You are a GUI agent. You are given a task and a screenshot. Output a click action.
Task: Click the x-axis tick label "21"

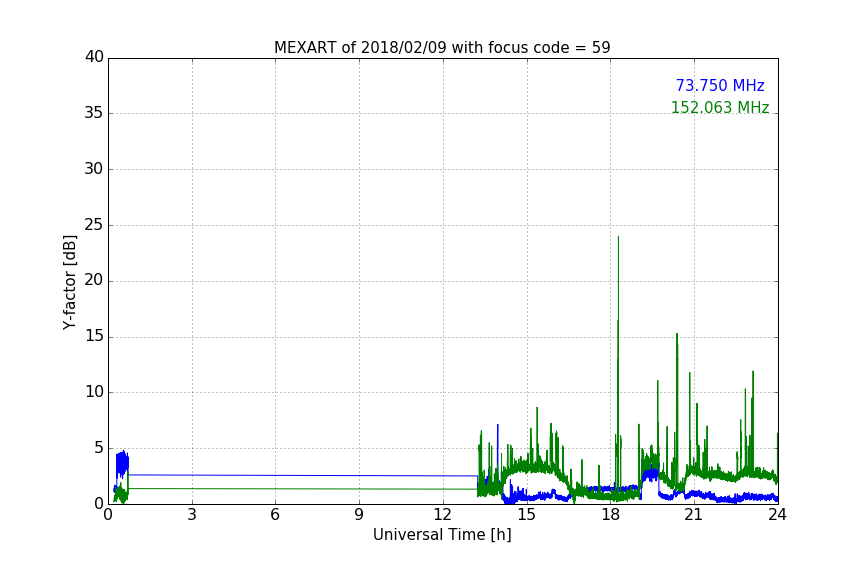pyautogui.click(x=694, y=515)
